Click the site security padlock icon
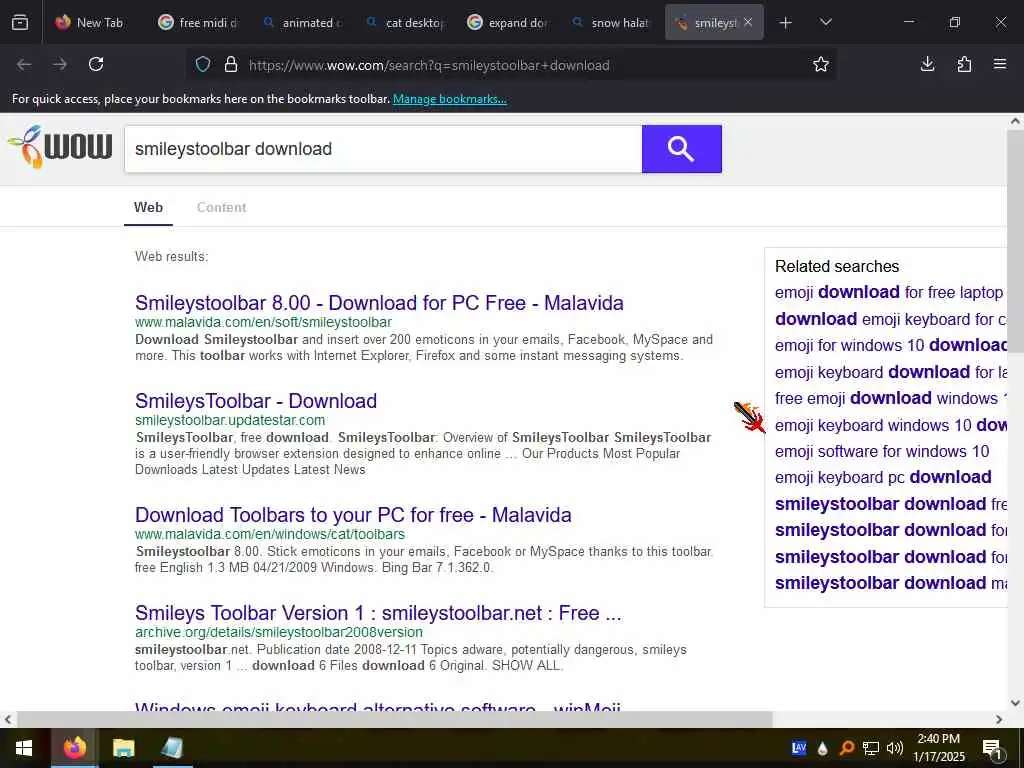Screen dimensions: 1024x768 pyautogui.click(x=231, y=64)
